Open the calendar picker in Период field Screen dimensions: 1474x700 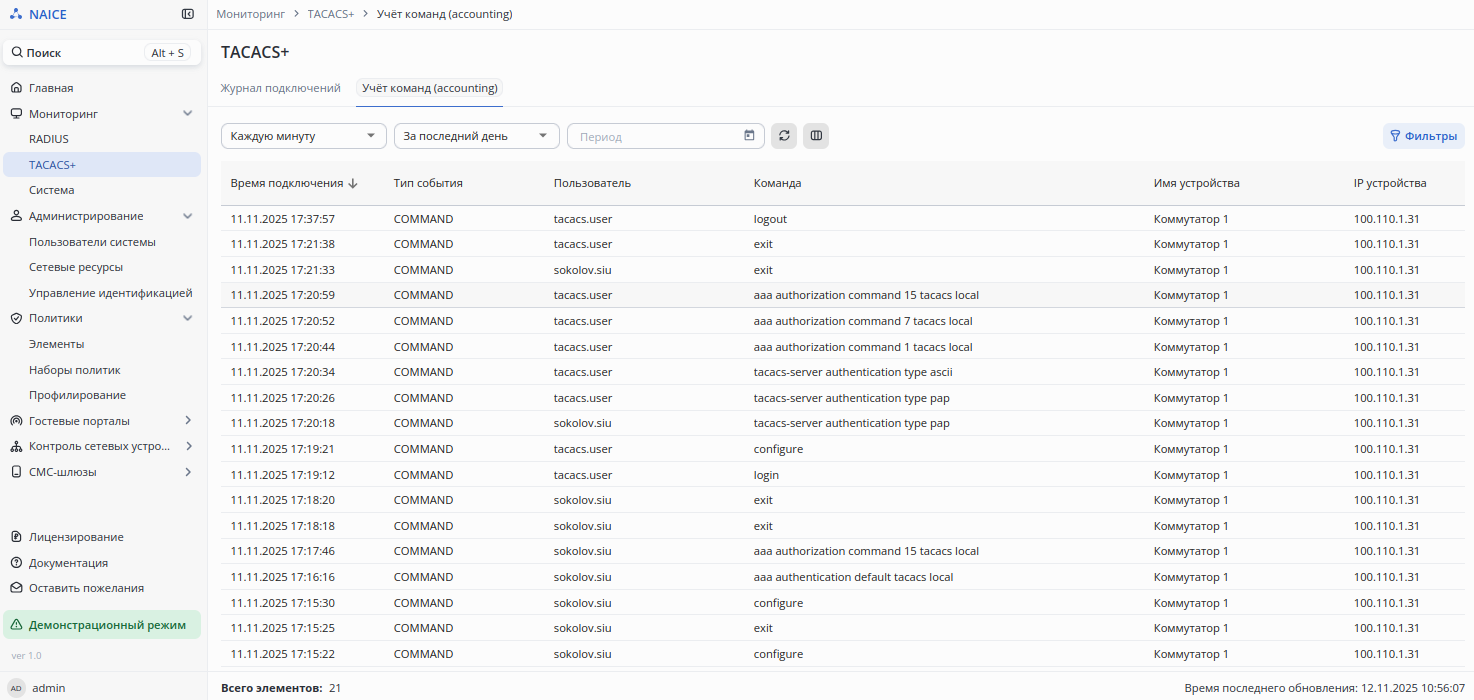(749, 136)
